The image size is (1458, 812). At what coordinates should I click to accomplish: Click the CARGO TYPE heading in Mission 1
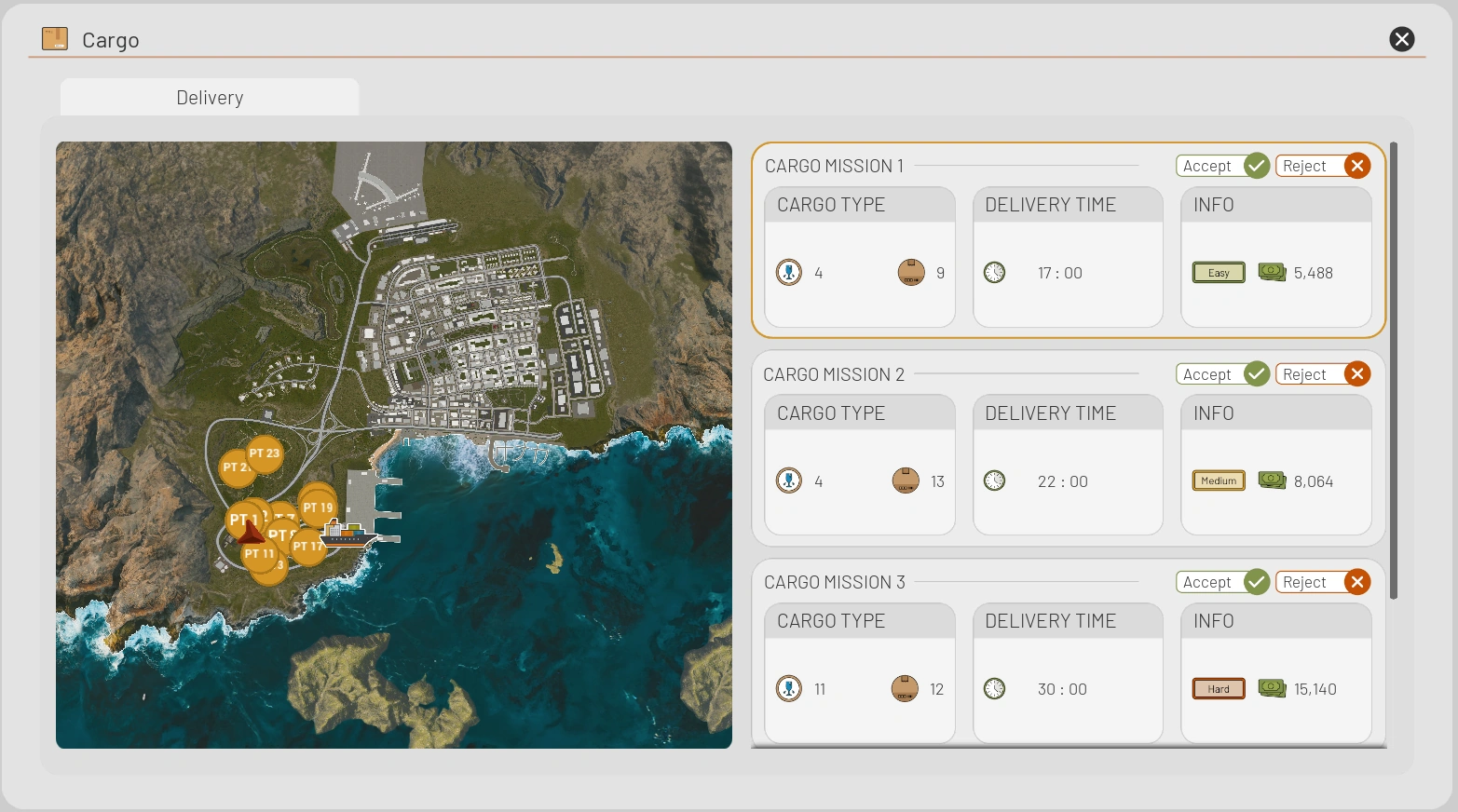(x=831, y=205)
